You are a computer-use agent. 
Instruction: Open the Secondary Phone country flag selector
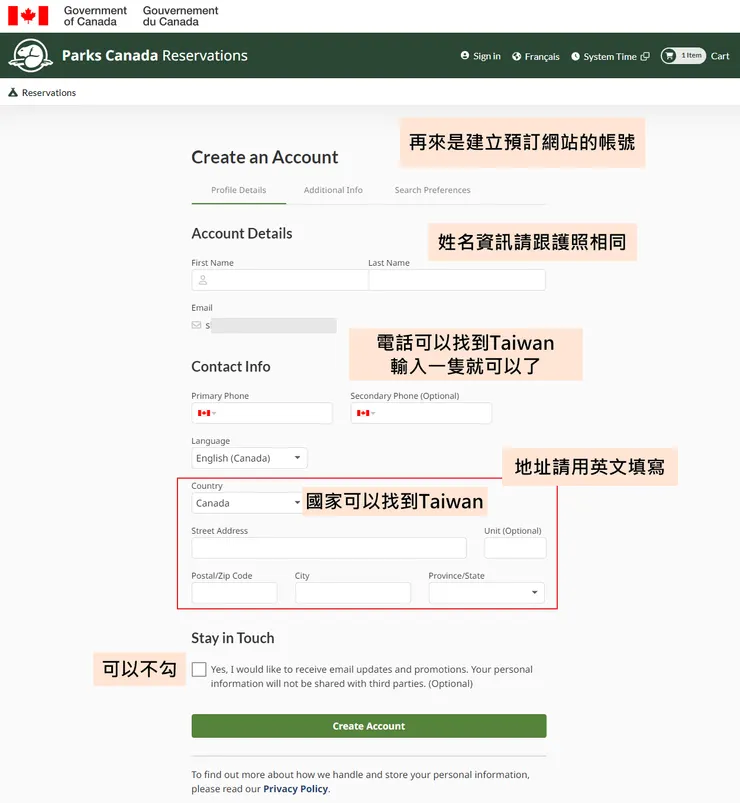(366, 413)
